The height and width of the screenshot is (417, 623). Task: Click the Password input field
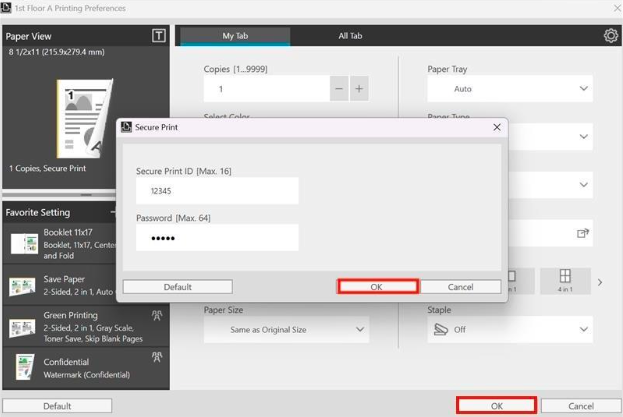217,237
